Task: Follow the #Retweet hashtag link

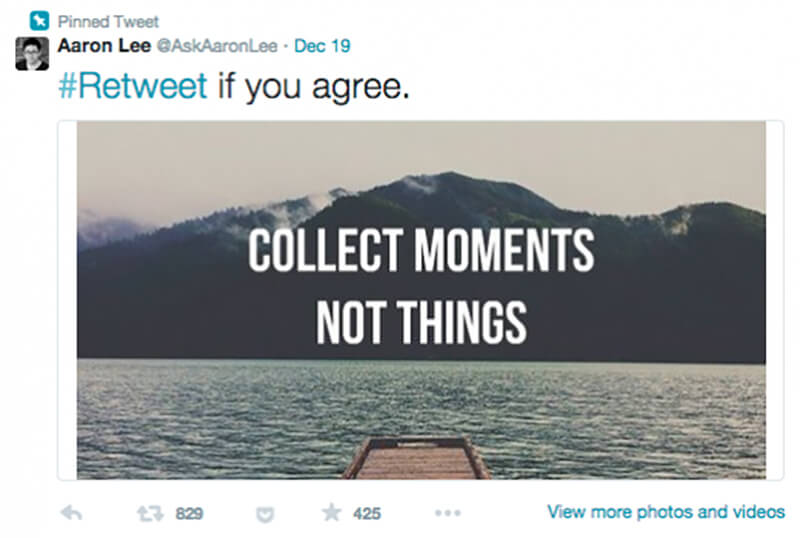Action: [x=133, y=85]
